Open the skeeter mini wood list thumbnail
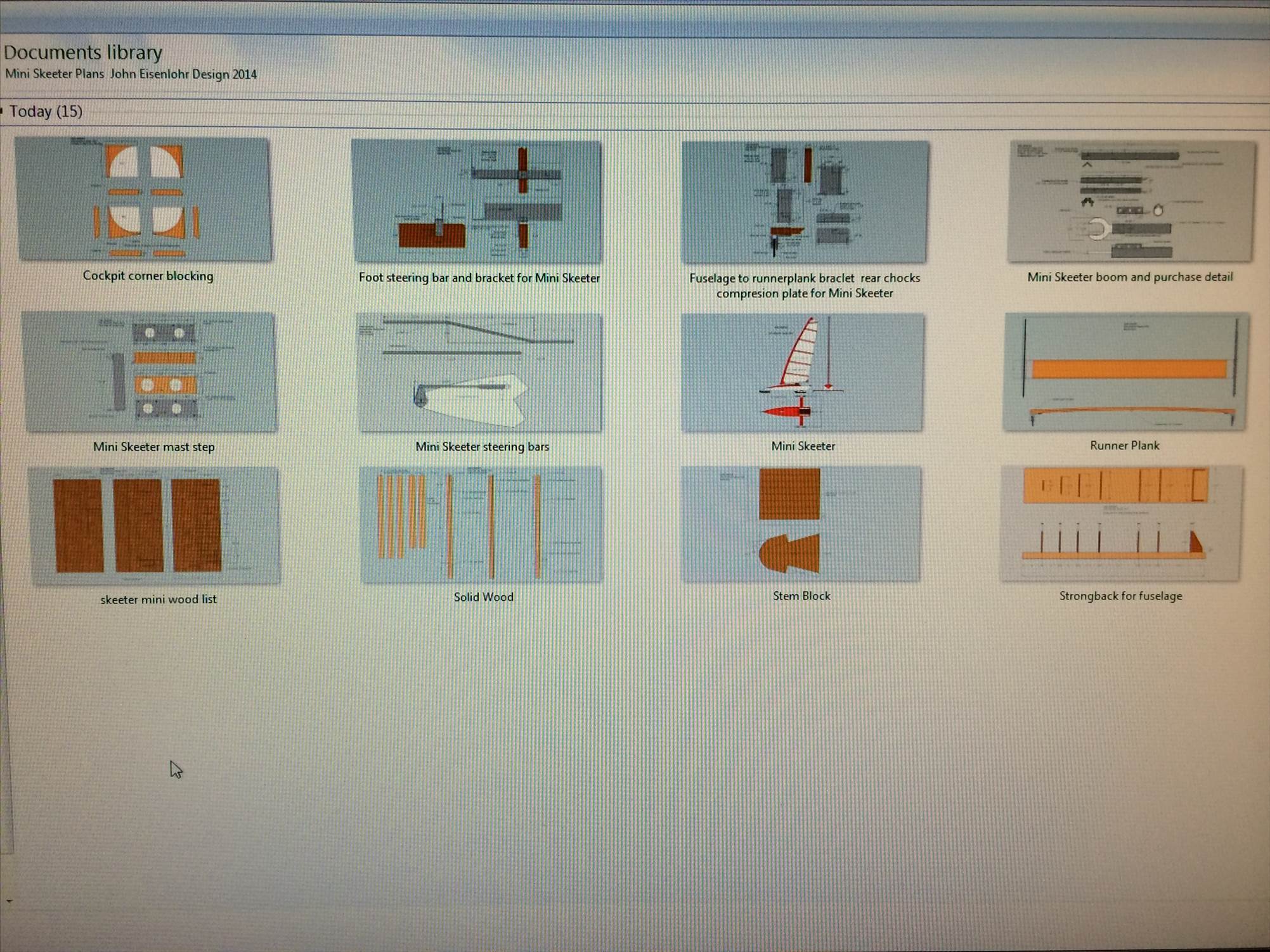1270x952 pixels. pos(155,525)
